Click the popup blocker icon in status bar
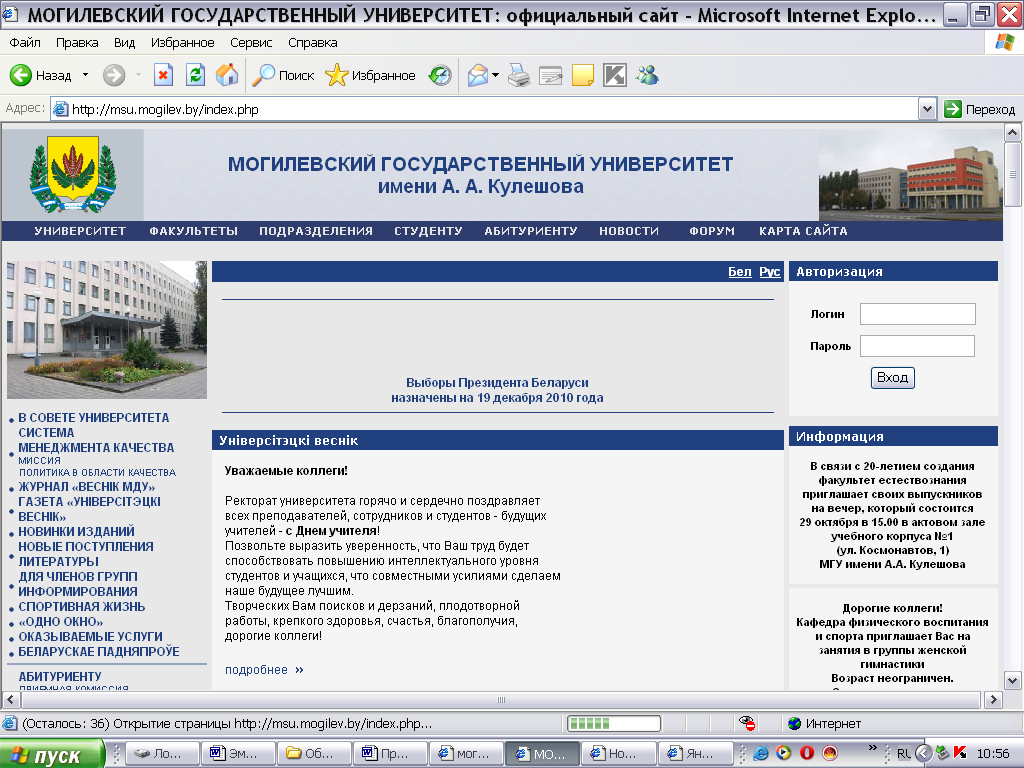The height and width of the screenshot is (768, 1024). tap(746, 723)
